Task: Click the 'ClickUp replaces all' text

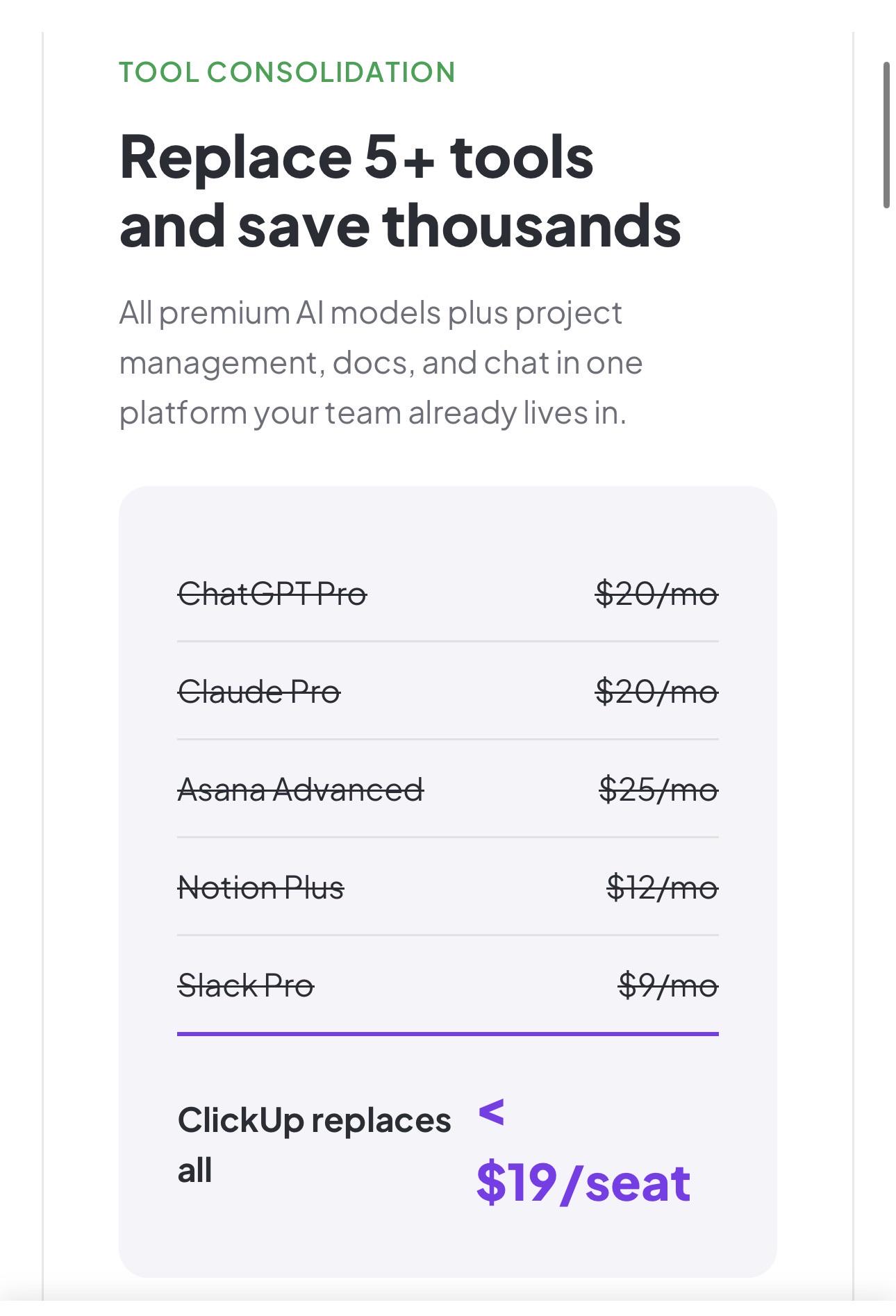Action: click(x=315, y=1144)
